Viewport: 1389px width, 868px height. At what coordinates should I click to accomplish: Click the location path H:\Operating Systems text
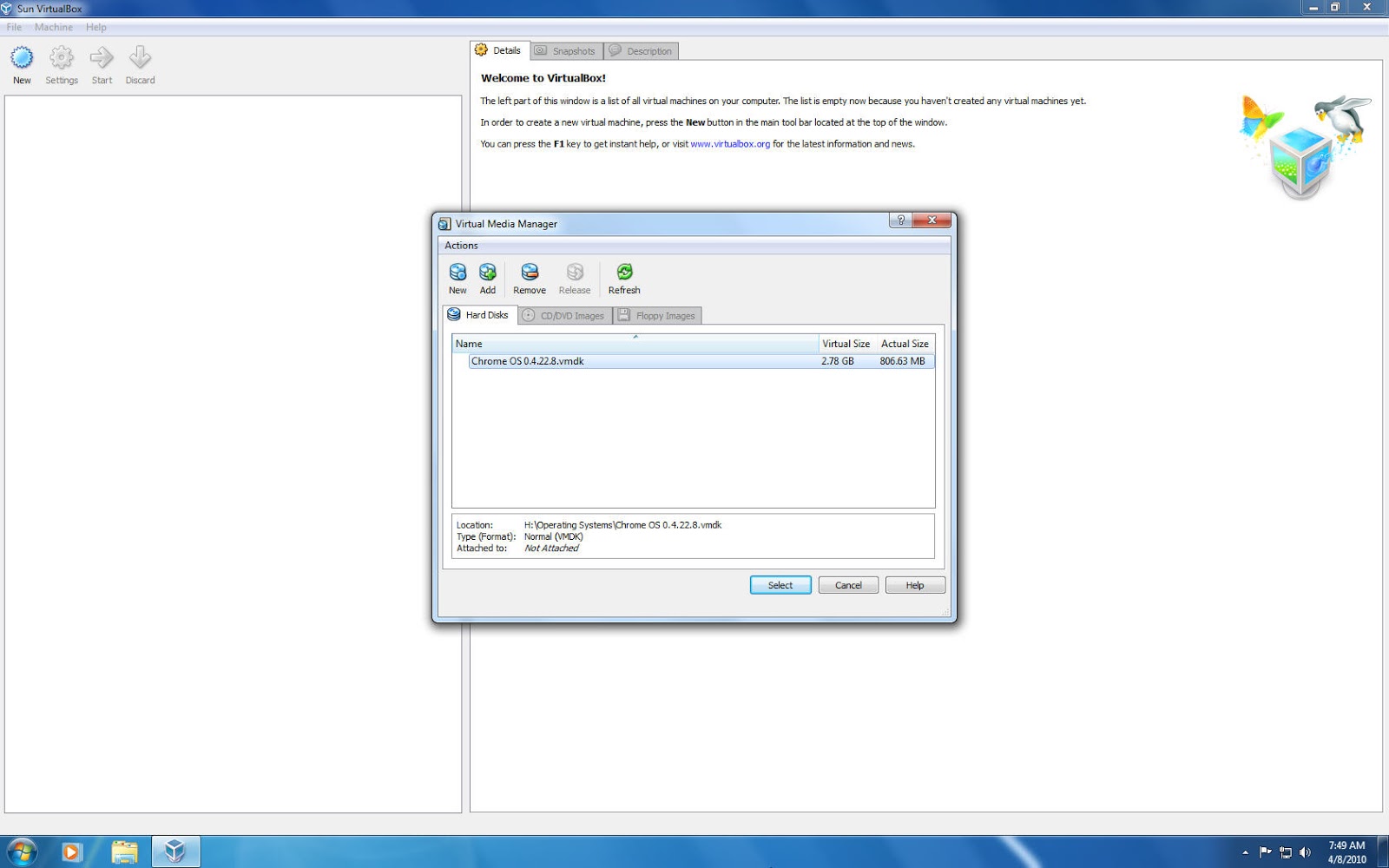(622, 525)
